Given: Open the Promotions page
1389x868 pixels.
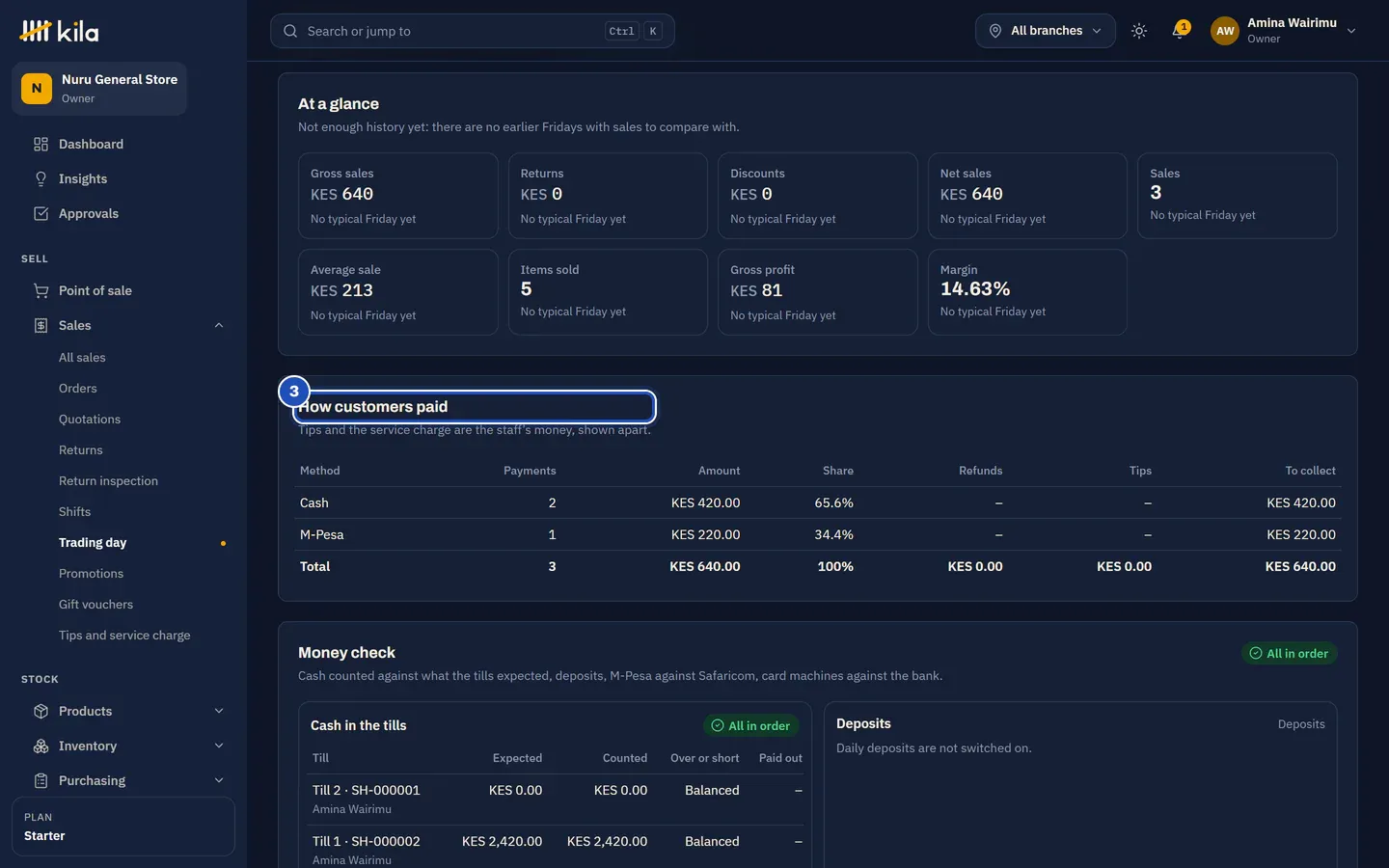Looking at the screenshot, I should [91, 574].
